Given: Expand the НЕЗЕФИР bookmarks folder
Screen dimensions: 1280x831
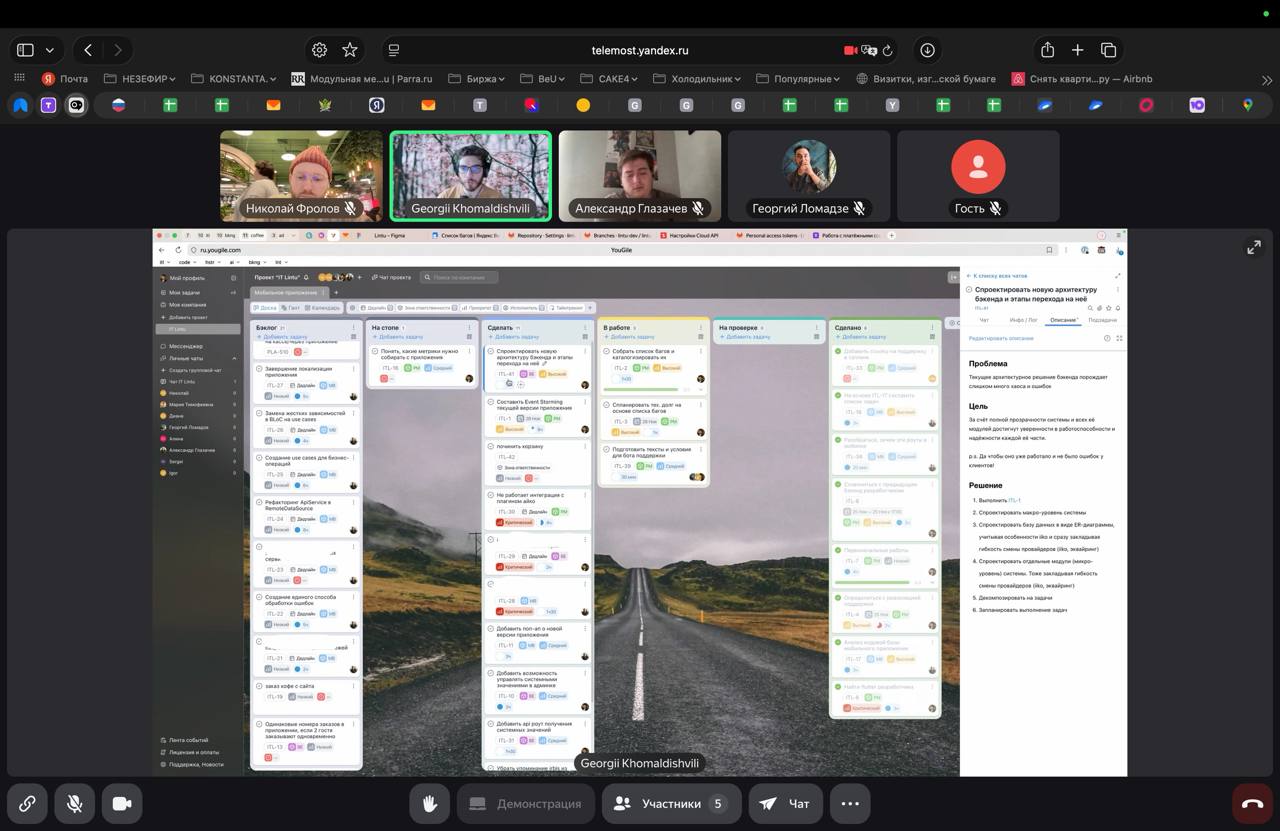Looking at the screenshot, I should [x=140, y=79].
